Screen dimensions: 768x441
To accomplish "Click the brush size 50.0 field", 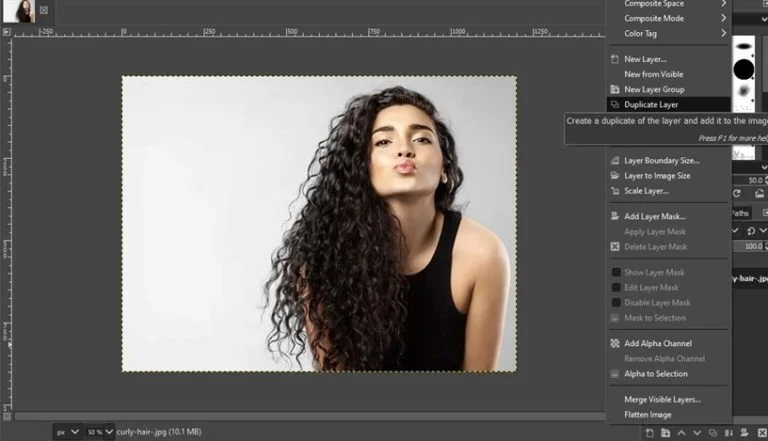I will coord(749,180).
